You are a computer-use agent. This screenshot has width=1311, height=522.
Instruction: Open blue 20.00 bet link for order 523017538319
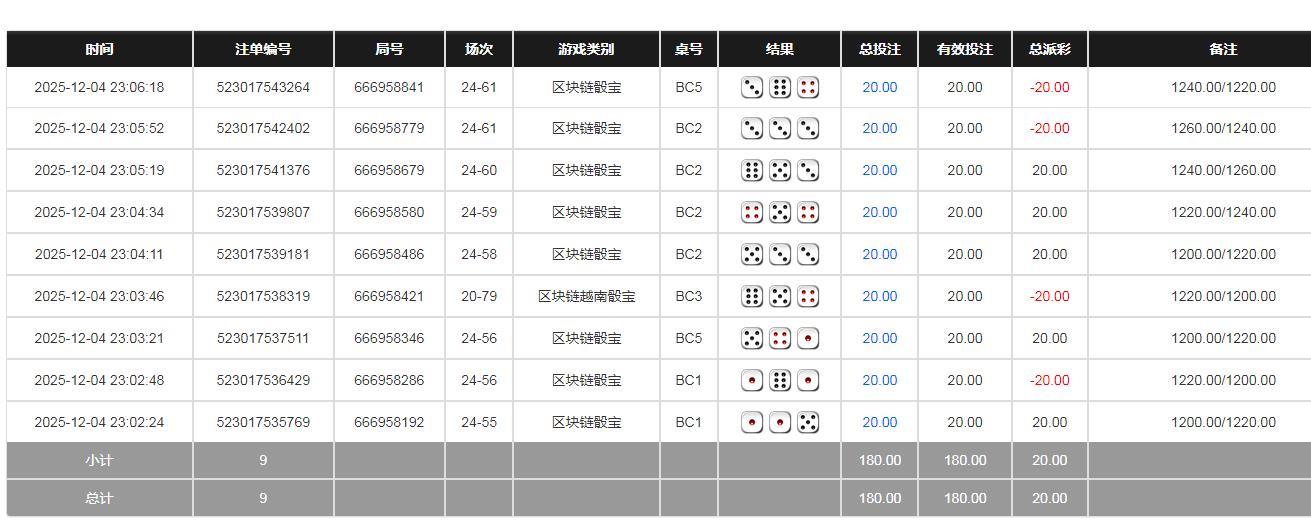[879, 297]
